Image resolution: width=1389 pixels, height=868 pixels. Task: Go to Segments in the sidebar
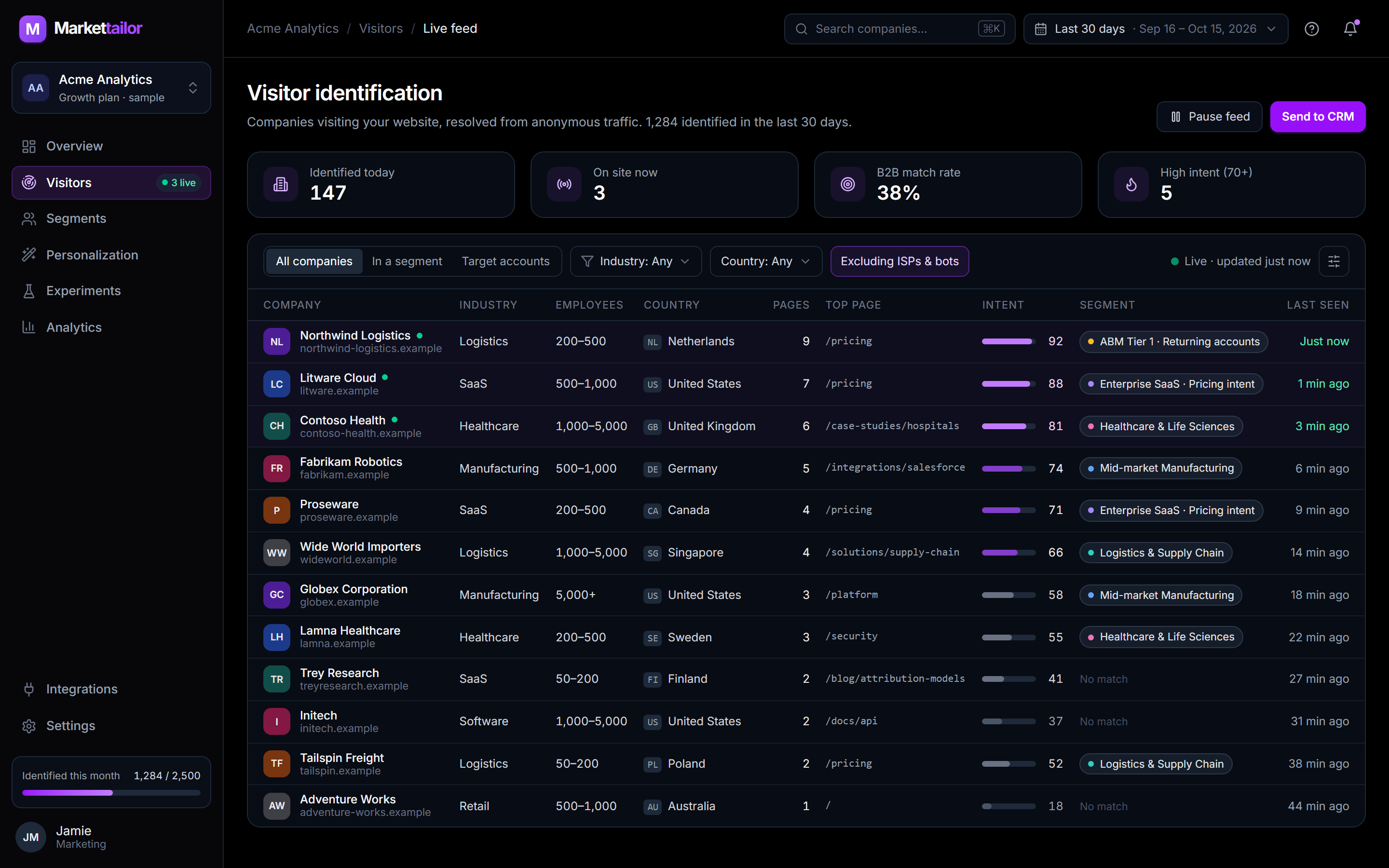click(111, 219)
